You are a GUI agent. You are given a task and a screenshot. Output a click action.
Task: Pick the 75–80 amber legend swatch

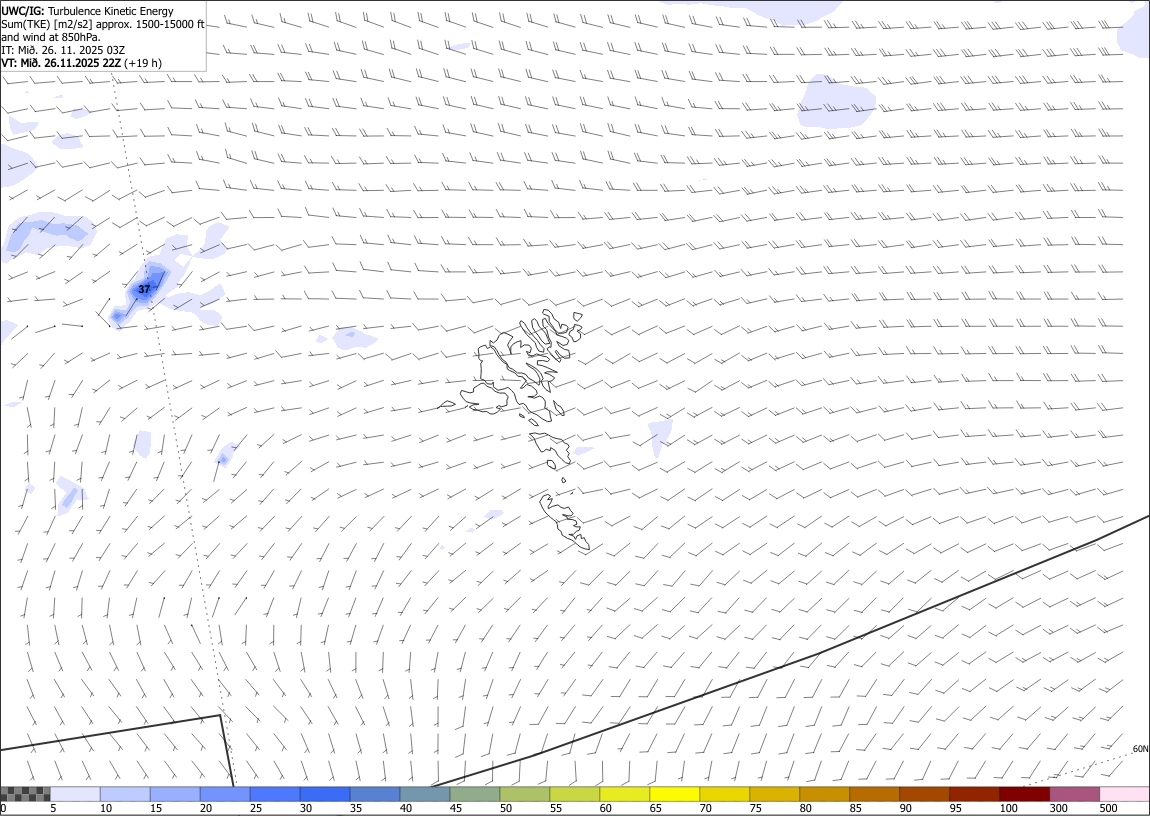coord(774,794)
